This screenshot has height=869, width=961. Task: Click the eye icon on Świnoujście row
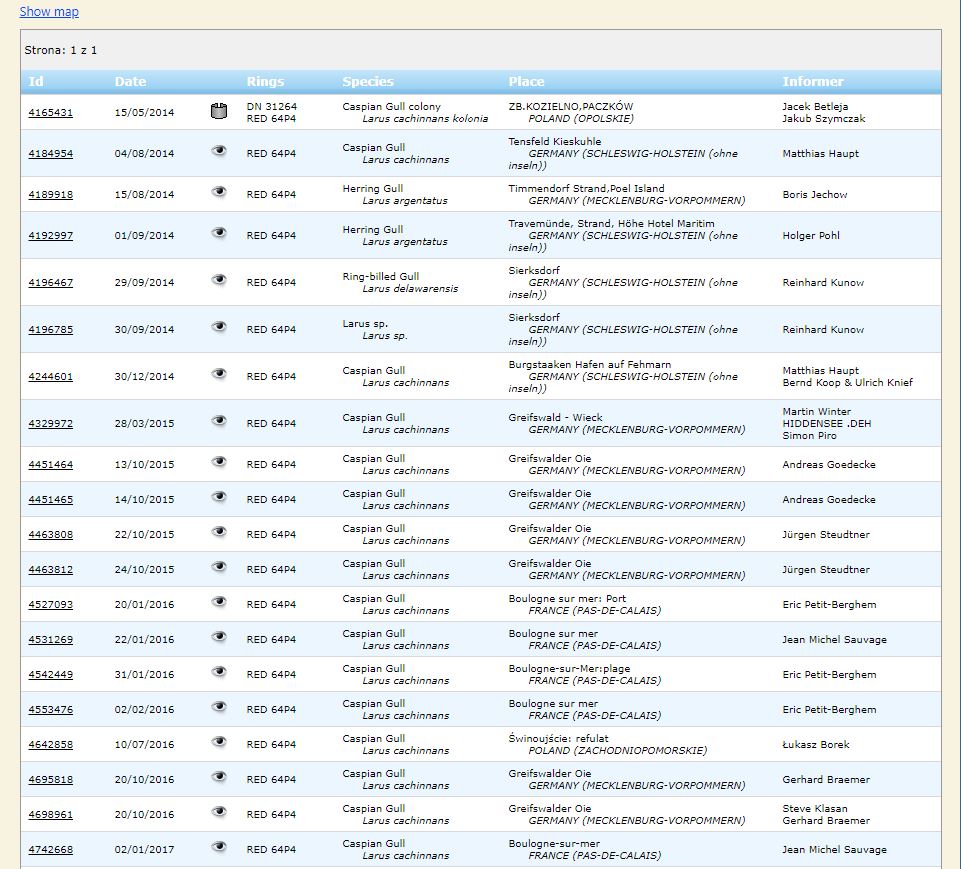(x=219, y=742)
